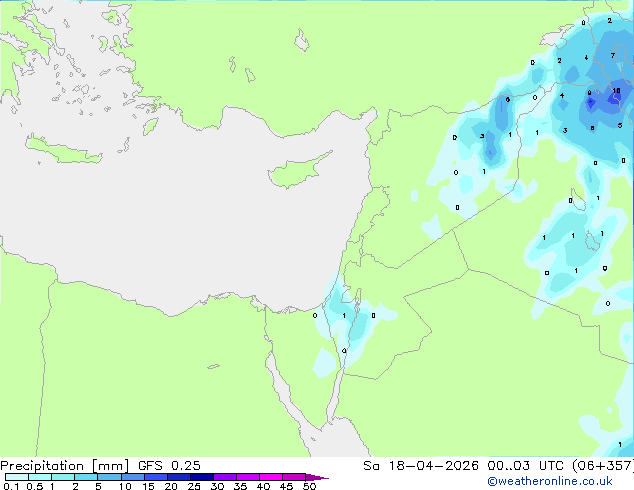Click the 30–35 mm purple legend swatch
634x490 pixels.
pyautogui.click(x=225, y=477)
